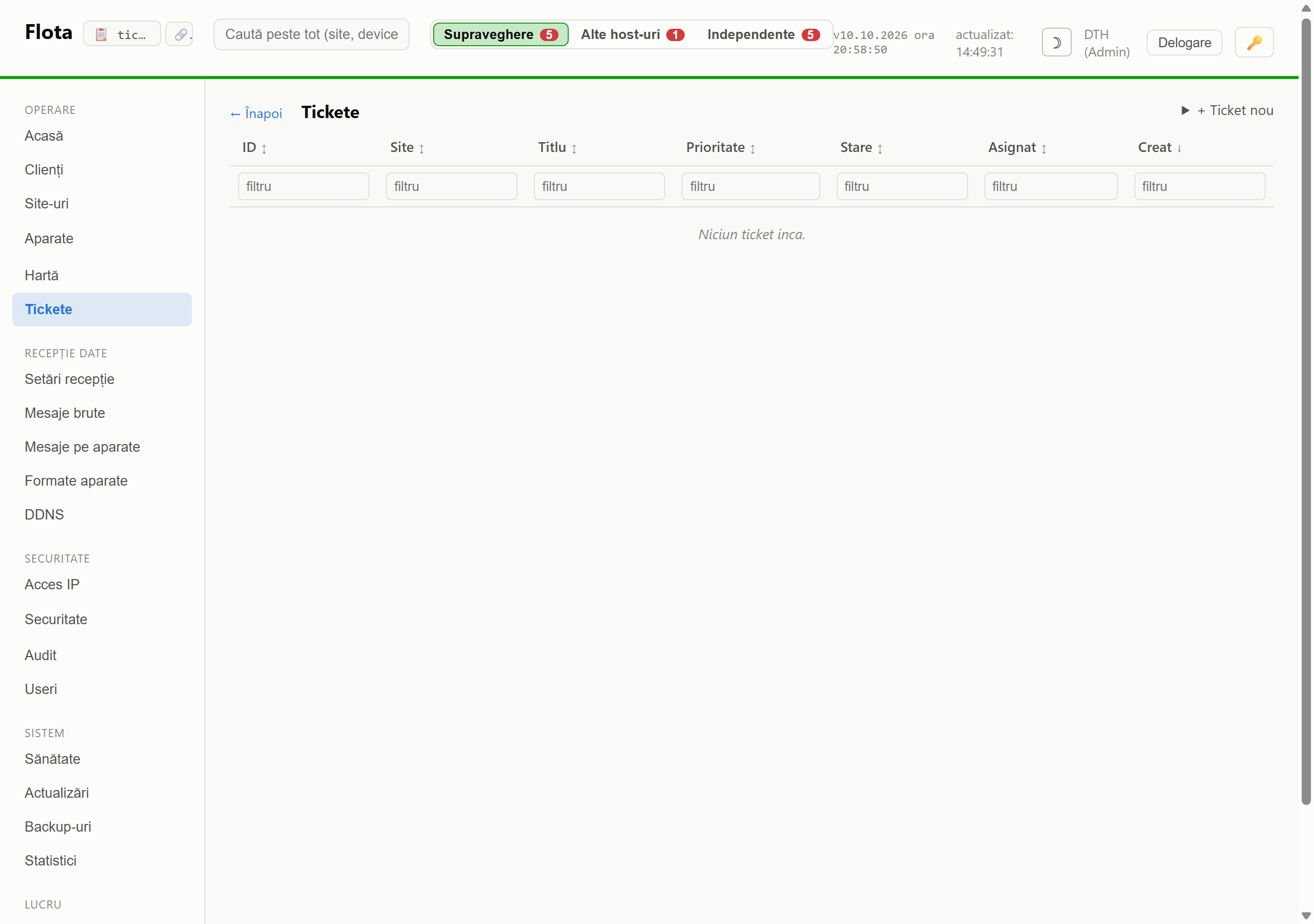The image size is (1314, 924).
Task: Open Audit in the sidebar
Action: 102,656
